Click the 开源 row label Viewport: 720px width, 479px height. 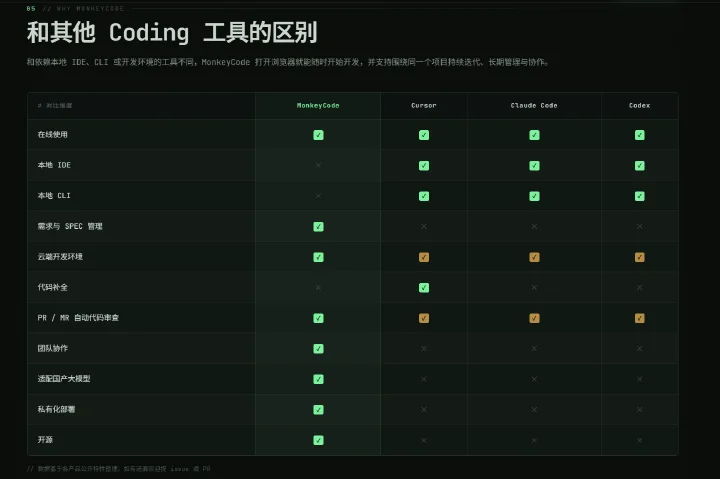(45, 440)
